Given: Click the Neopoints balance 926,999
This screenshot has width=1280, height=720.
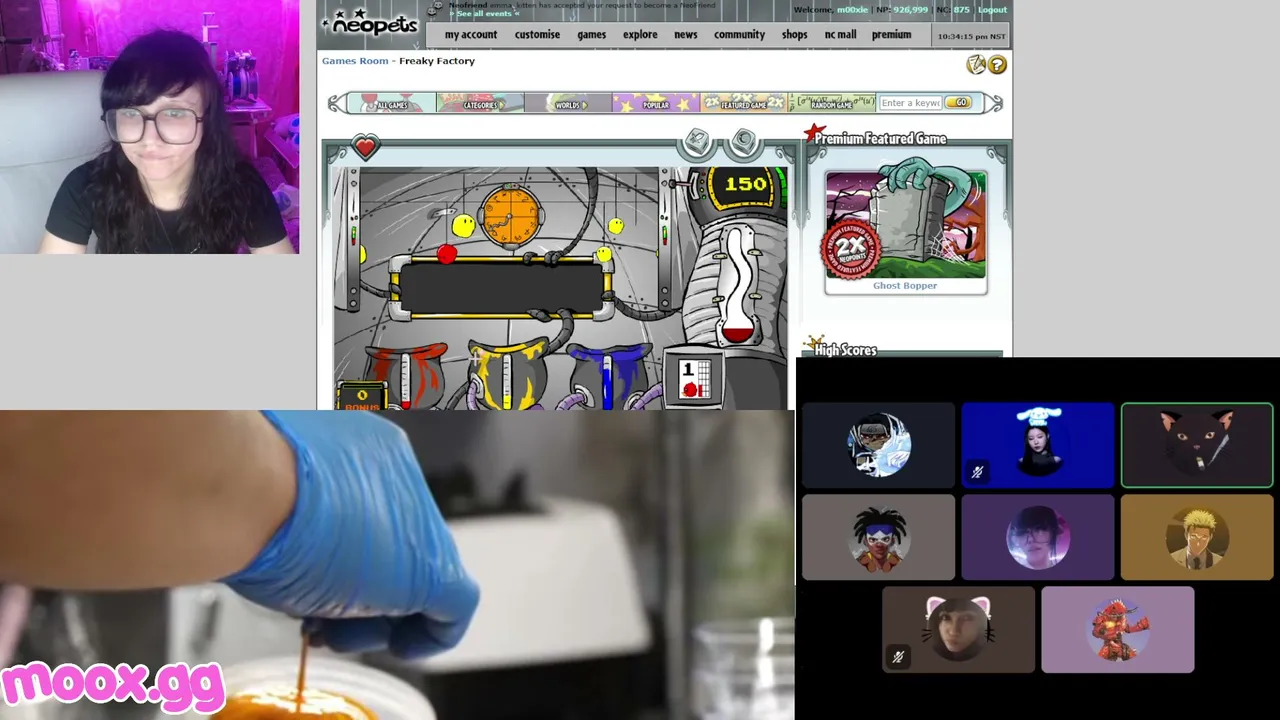Looking at the screenshot, I should click(x=910, y=10).
